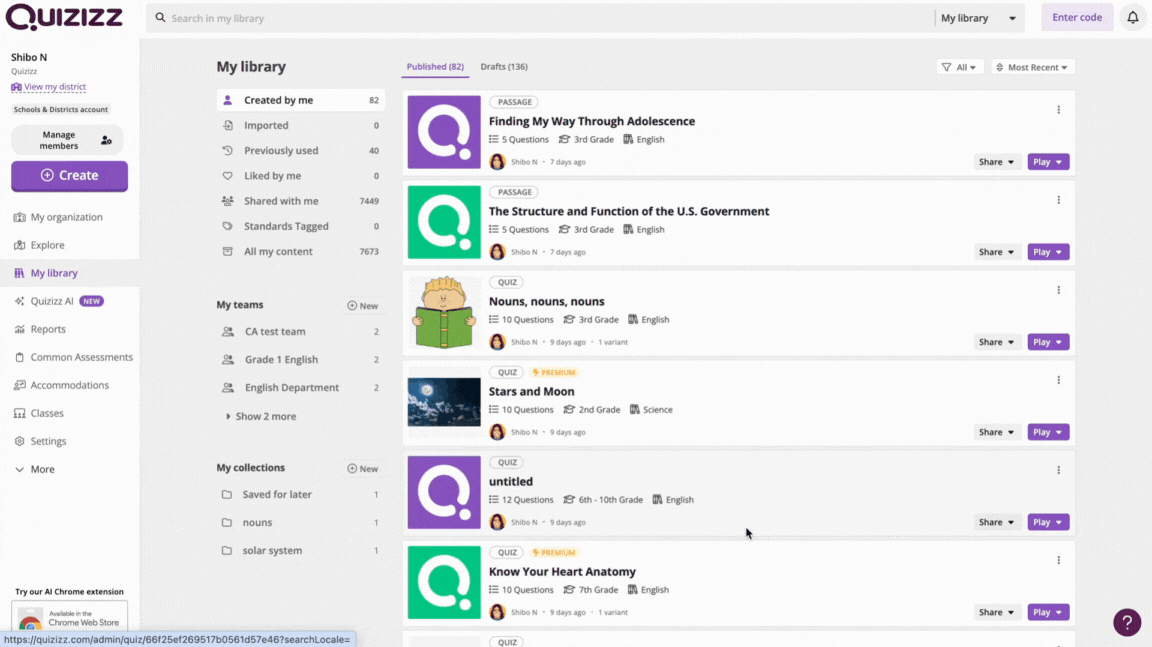Click View my district link
Screen dimensions: 1152x647
[x=48, y=87]
